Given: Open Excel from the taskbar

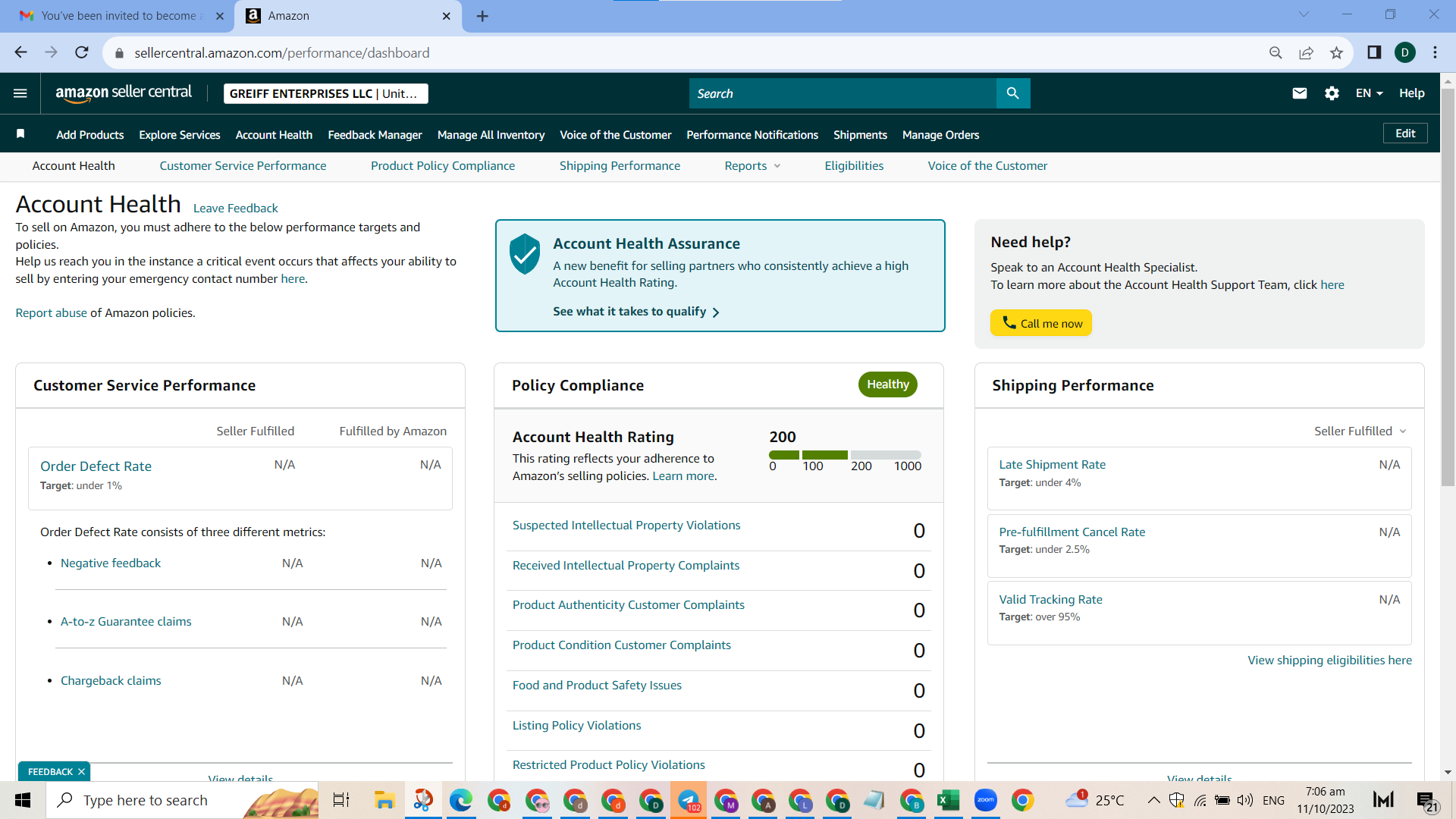Looking at the screenshot, I should coord(948,800).
